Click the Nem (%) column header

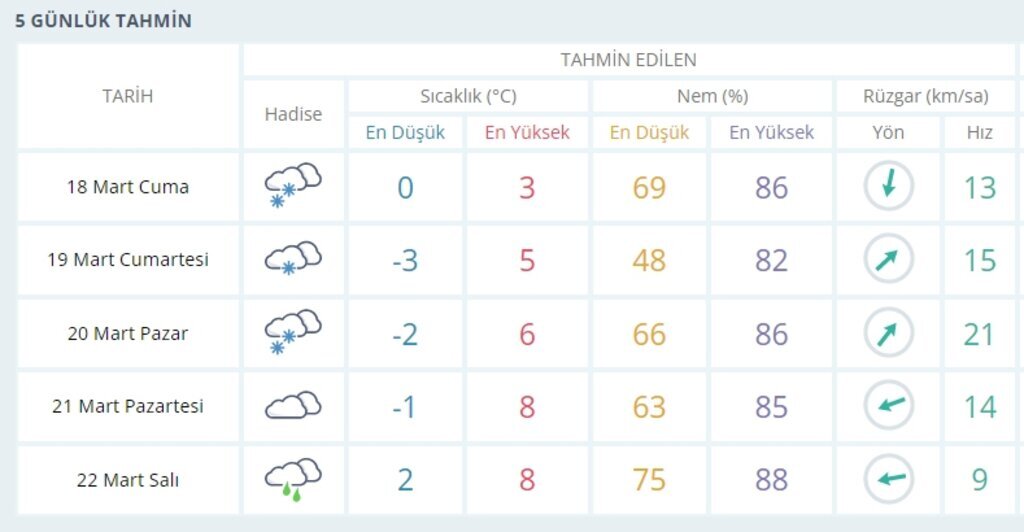click(712, 97)
